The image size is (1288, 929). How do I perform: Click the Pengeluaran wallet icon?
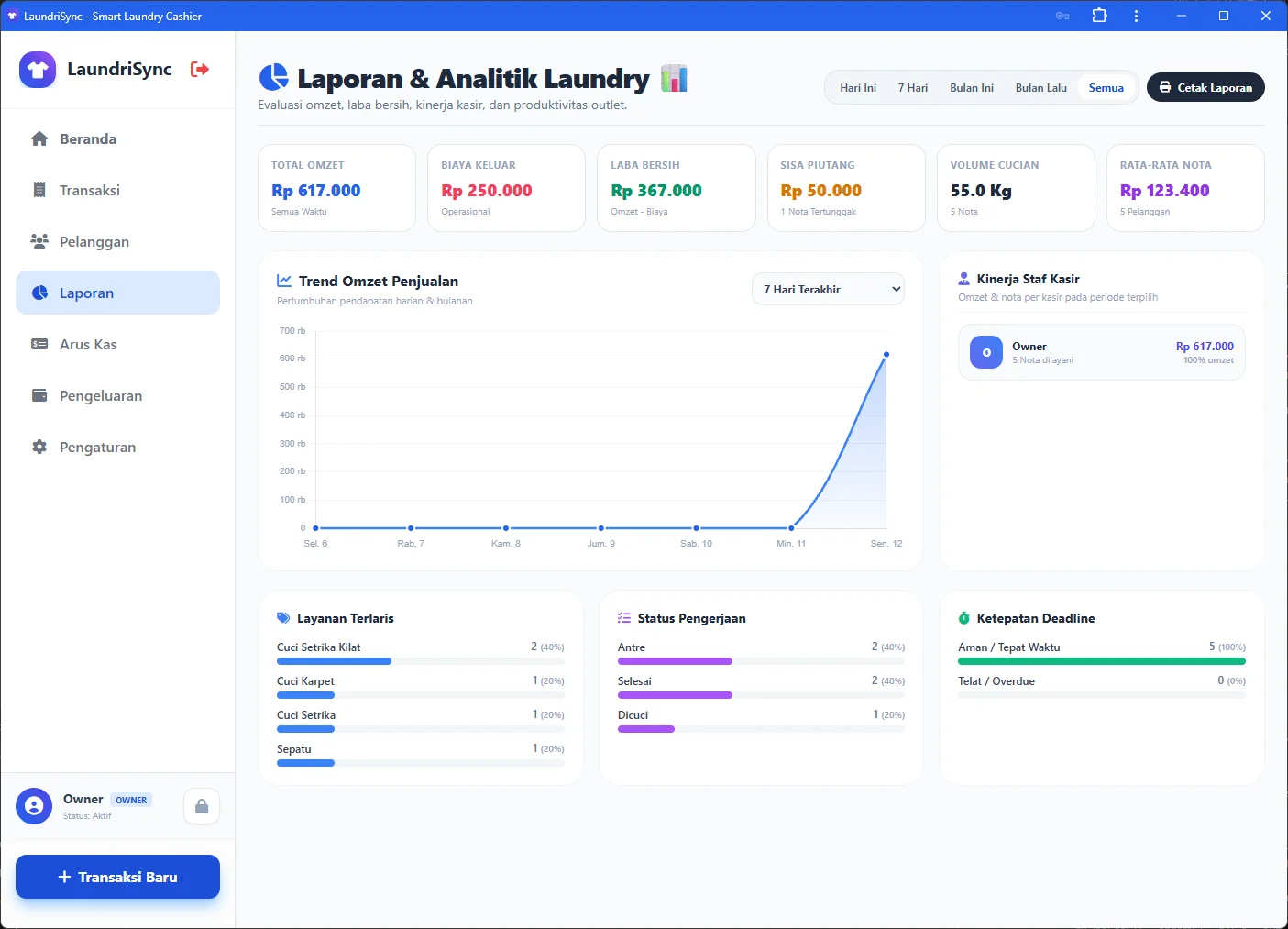tap(39, 396)
